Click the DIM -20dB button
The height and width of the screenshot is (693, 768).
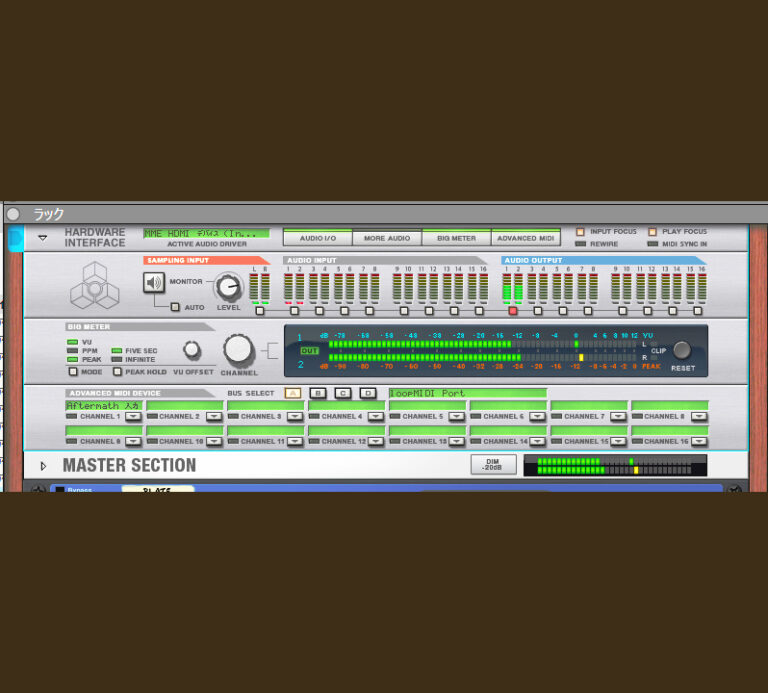point(493,465)
